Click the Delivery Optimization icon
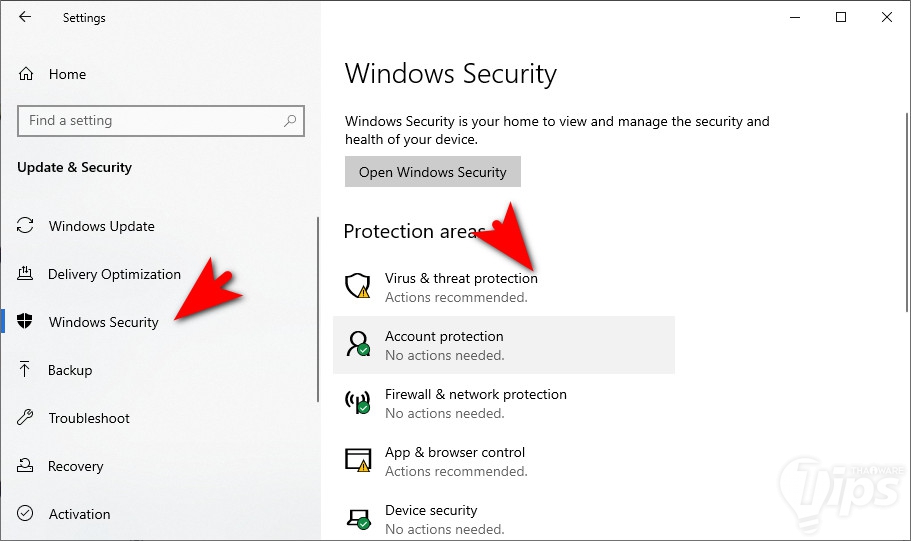The width and height of the screenshot is (911, 541). 26,274
